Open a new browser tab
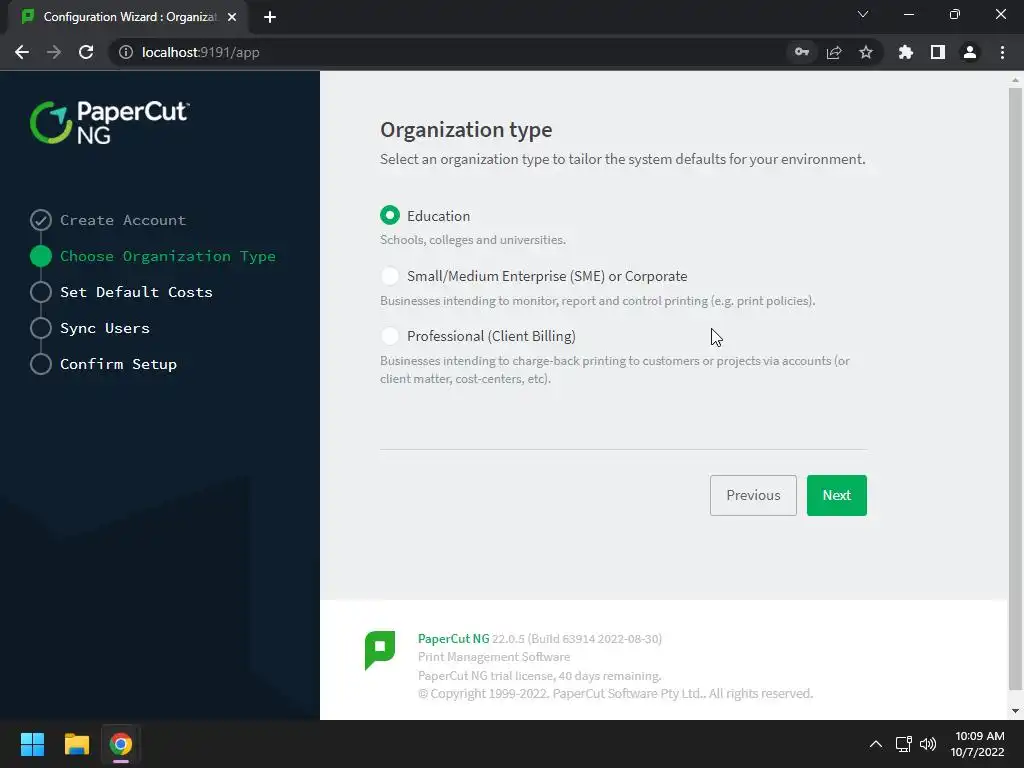The height and width of the screenshot is (768, 1024). [x=270, y=17]
